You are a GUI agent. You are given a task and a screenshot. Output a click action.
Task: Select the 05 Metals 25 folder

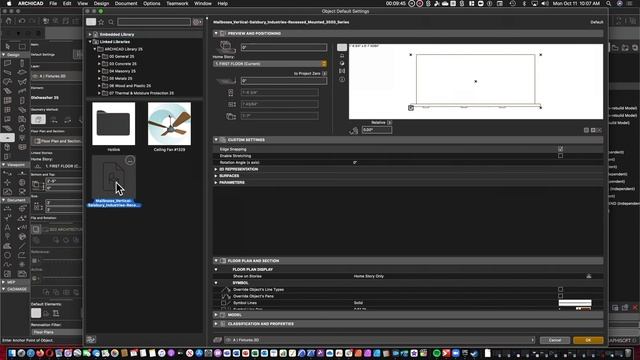121,78
